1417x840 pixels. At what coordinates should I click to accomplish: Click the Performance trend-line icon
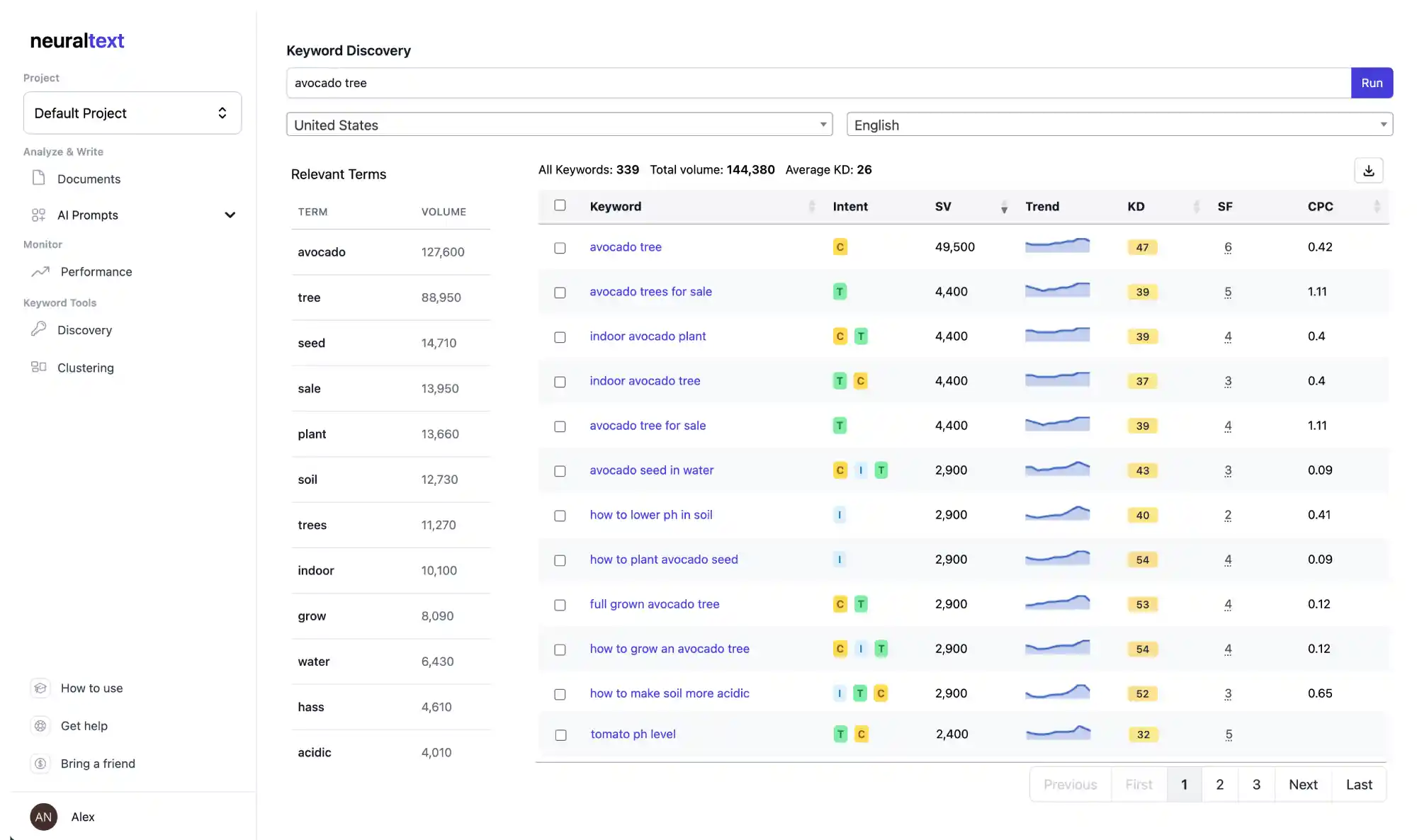[x=40, y=271]
